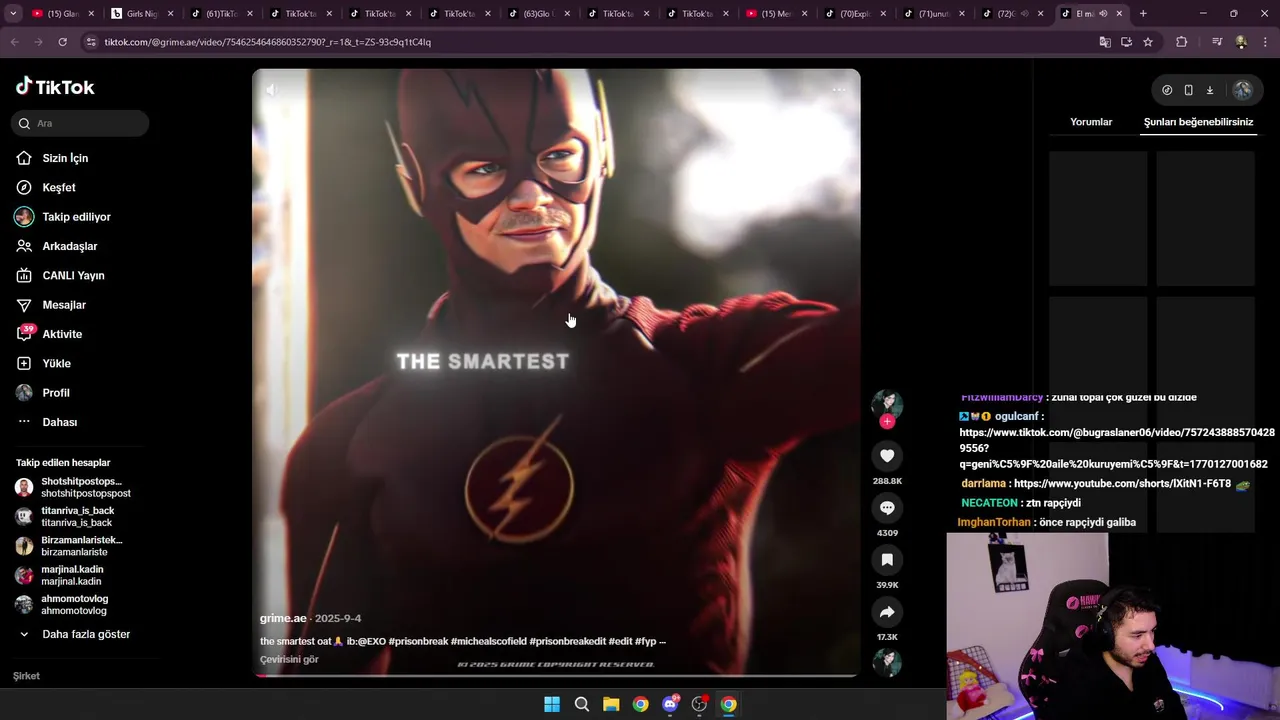Bookmark the page with the star icon

click(x=1148, y=42)
